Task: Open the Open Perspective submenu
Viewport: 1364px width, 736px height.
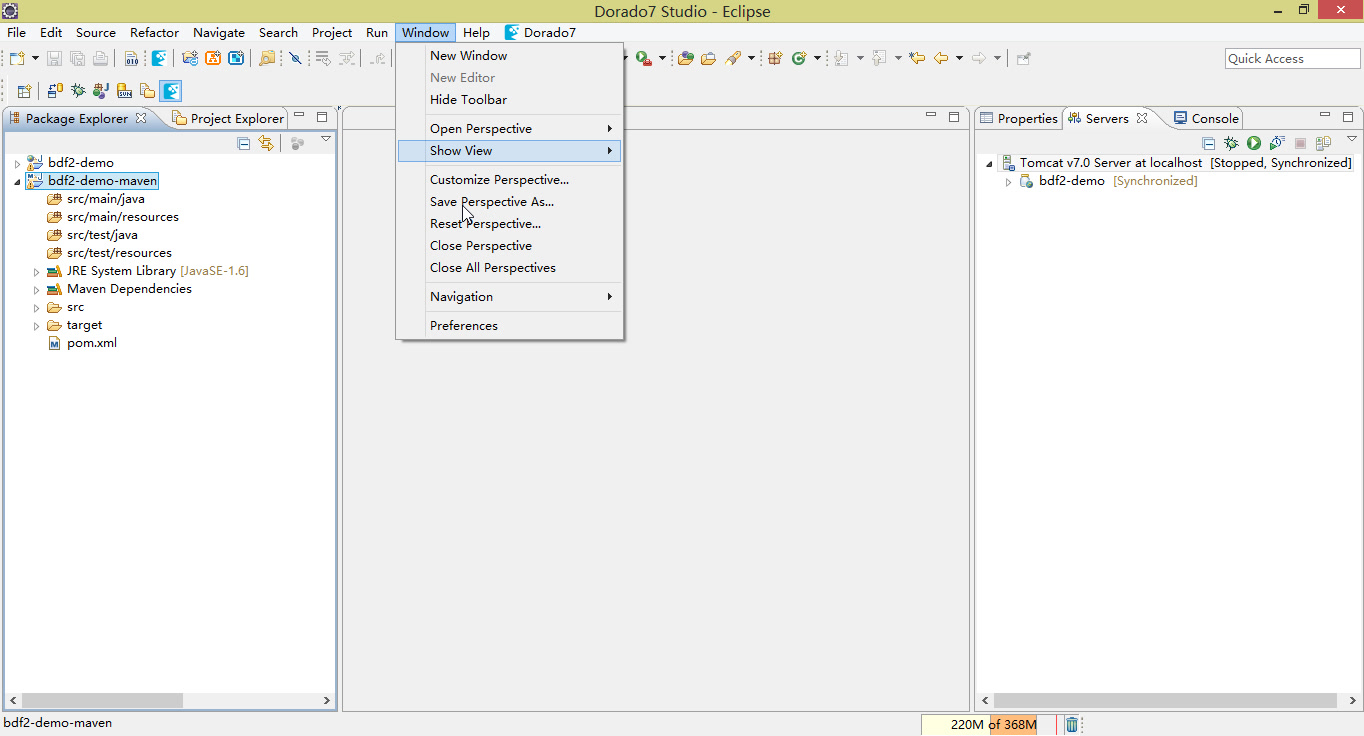Action: [x=509, y=129]
